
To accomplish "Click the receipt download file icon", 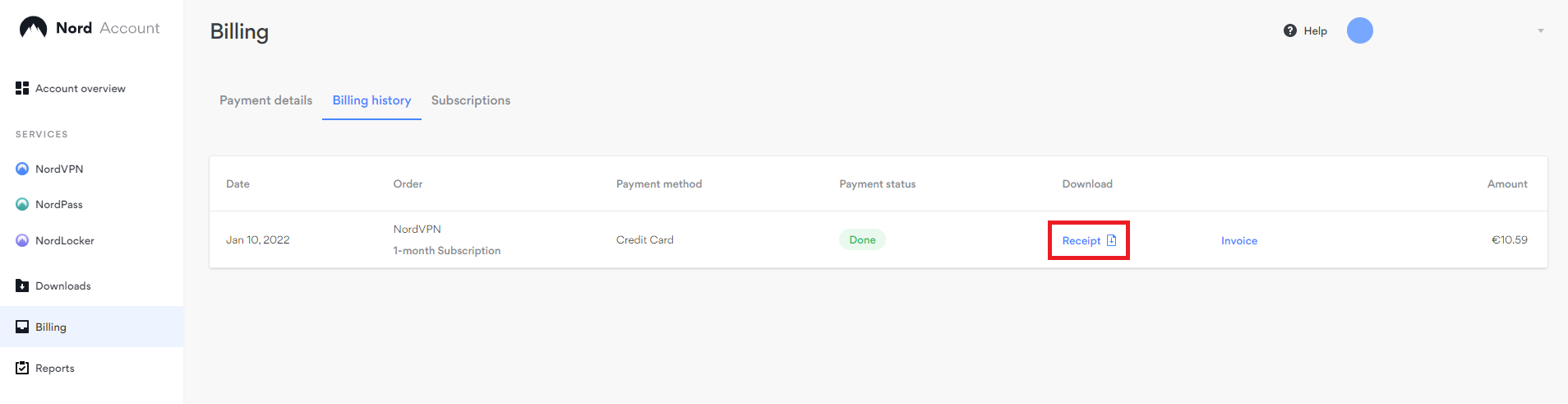I will click(1112, 240).
